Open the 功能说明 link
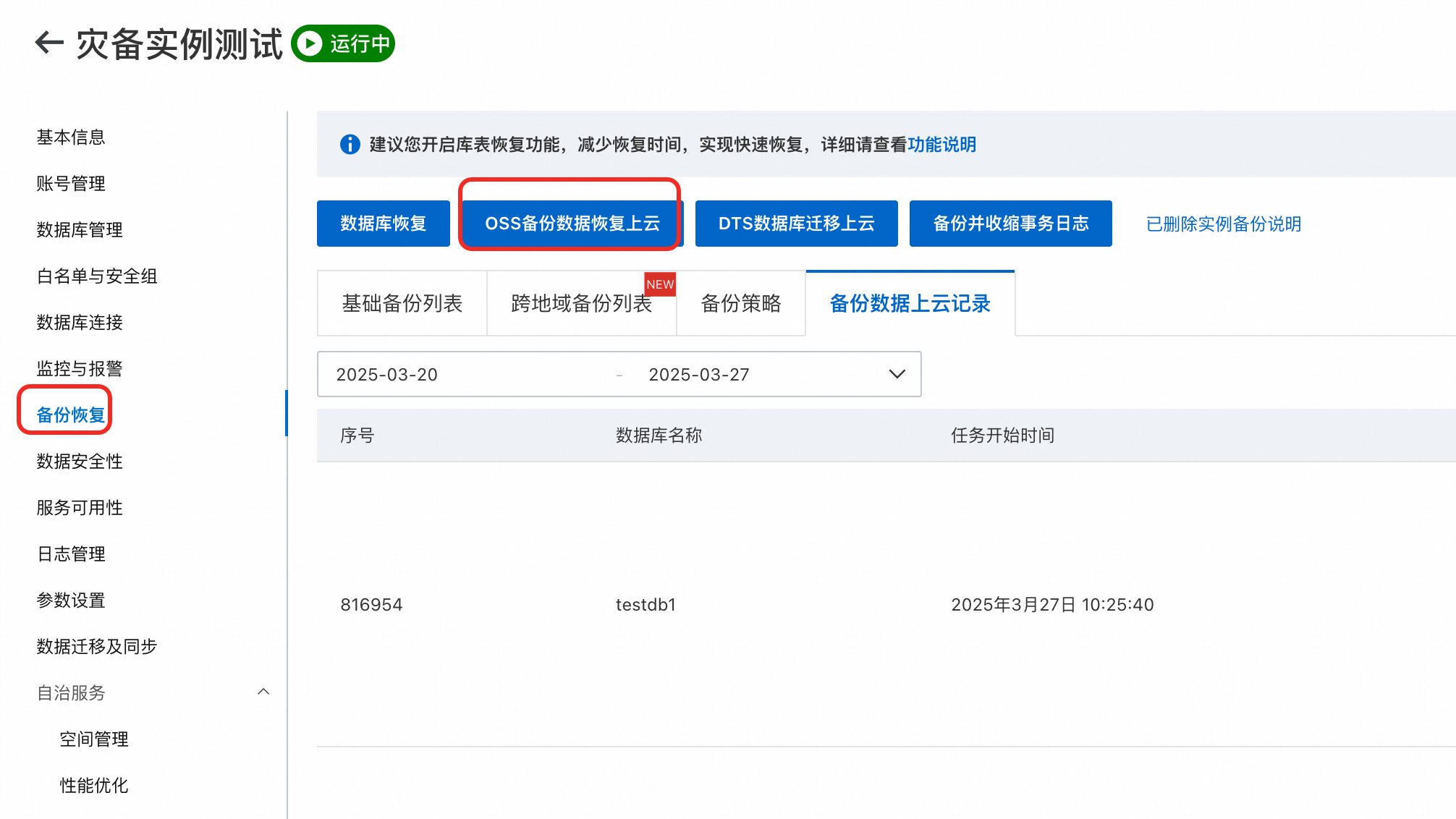The height and width of the screenshot is (819, 1456). (941, 145)
